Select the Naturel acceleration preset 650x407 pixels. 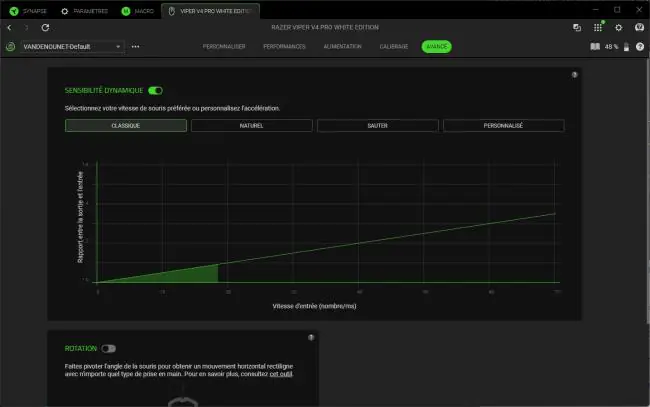pos(252,126)
